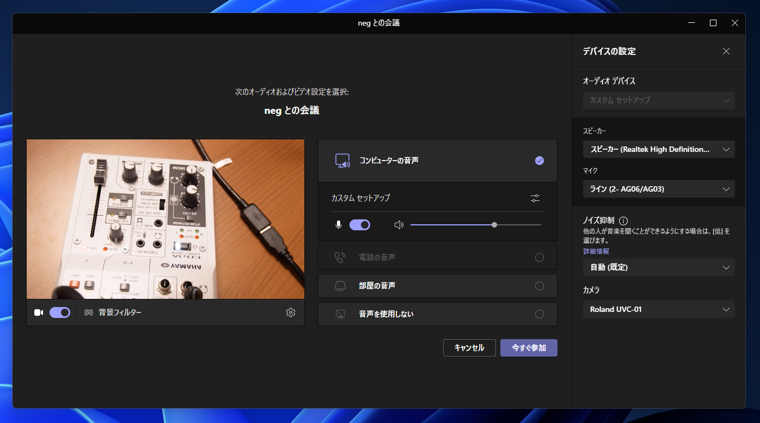Open the noise suppression auto dropdown
Screen dimensions: 760x423
pos(659,267)
